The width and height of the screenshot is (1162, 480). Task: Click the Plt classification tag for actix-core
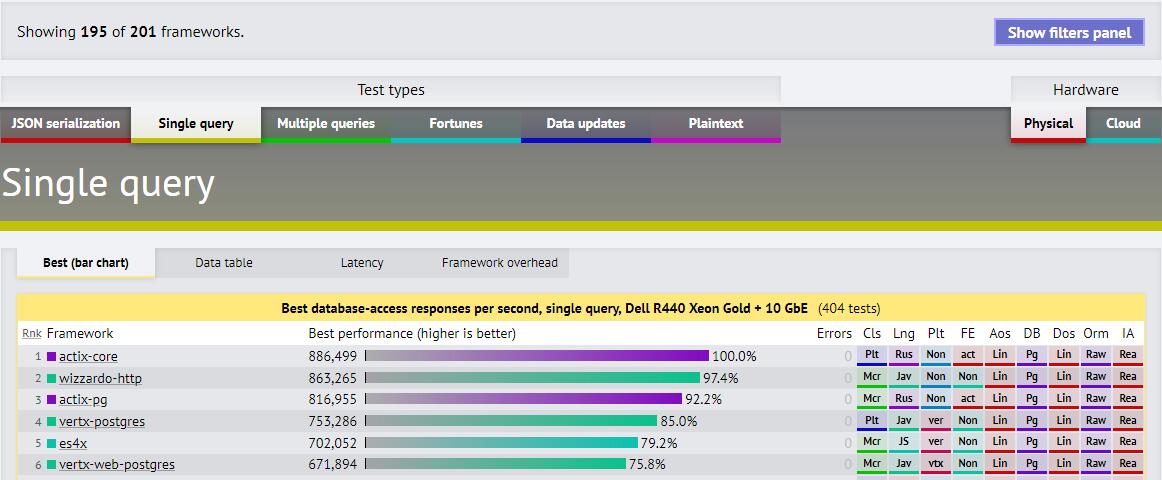[x=872, y=356]
